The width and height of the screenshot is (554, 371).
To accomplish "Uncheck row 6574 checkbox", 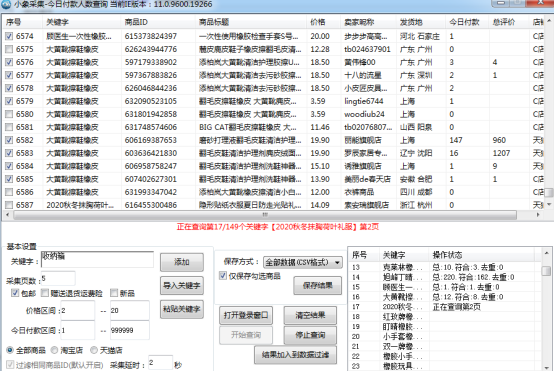I will coord(9,36).
